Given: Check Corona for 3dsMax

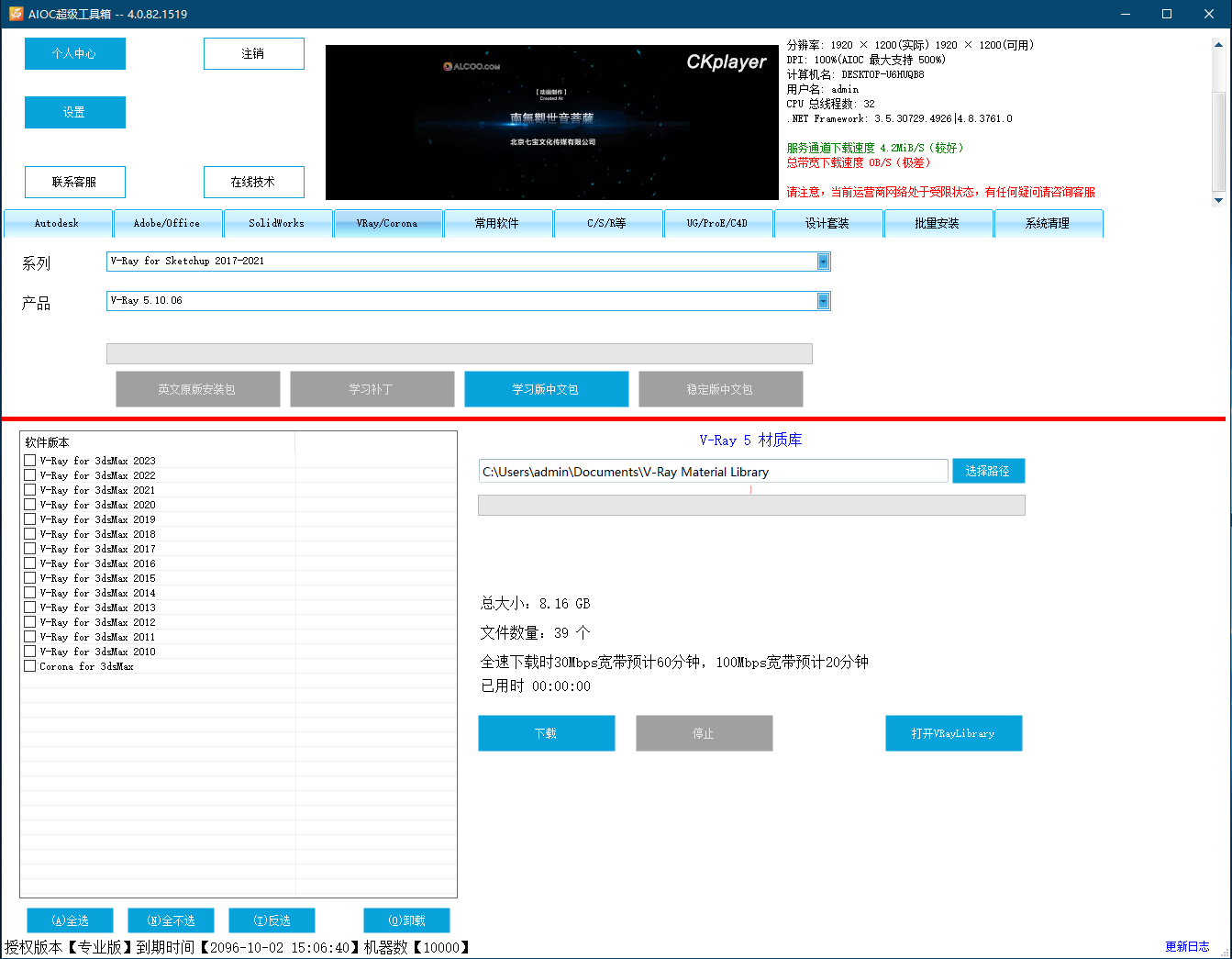Looking at the screenshot, I should [30, 666].
